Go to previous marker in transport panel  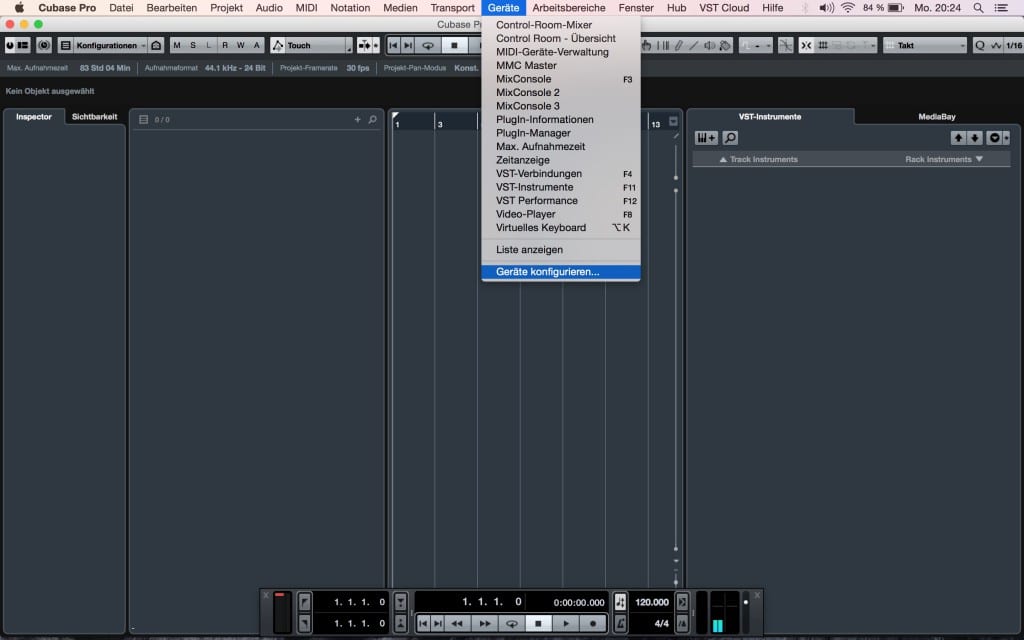423,624
